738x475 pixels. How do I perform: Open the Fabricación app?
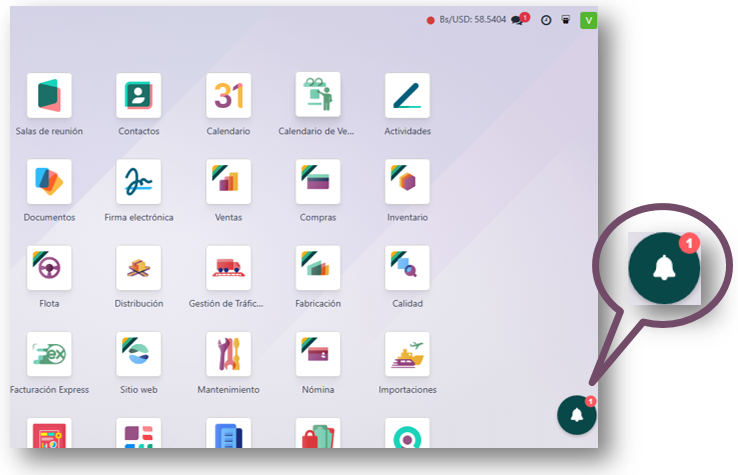[x=318, y=268]
